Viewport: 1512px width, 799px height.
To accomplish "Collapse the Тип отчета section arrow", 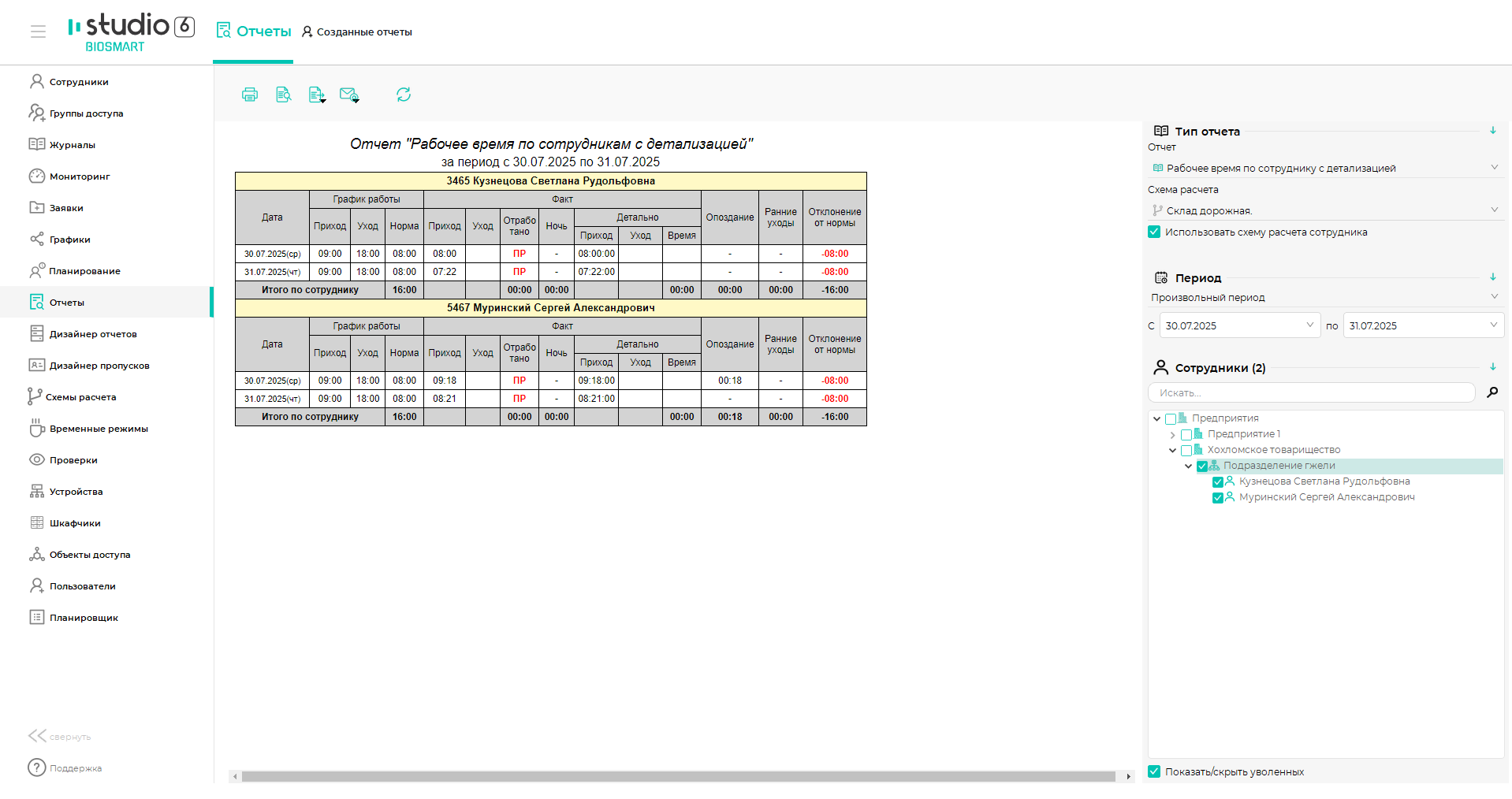I will [1493, 131].
